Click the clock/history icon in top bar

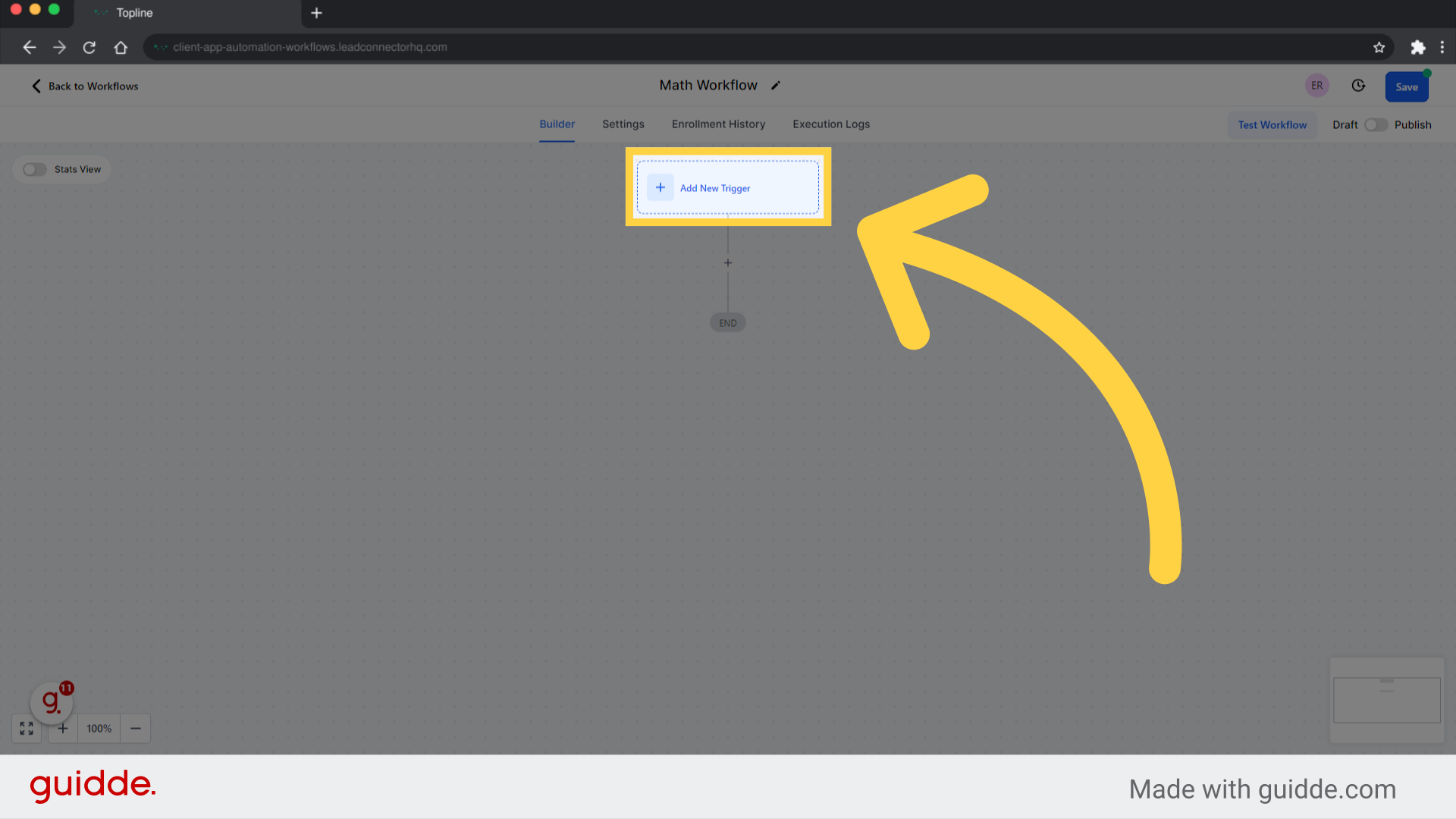tap(1357, 85)
